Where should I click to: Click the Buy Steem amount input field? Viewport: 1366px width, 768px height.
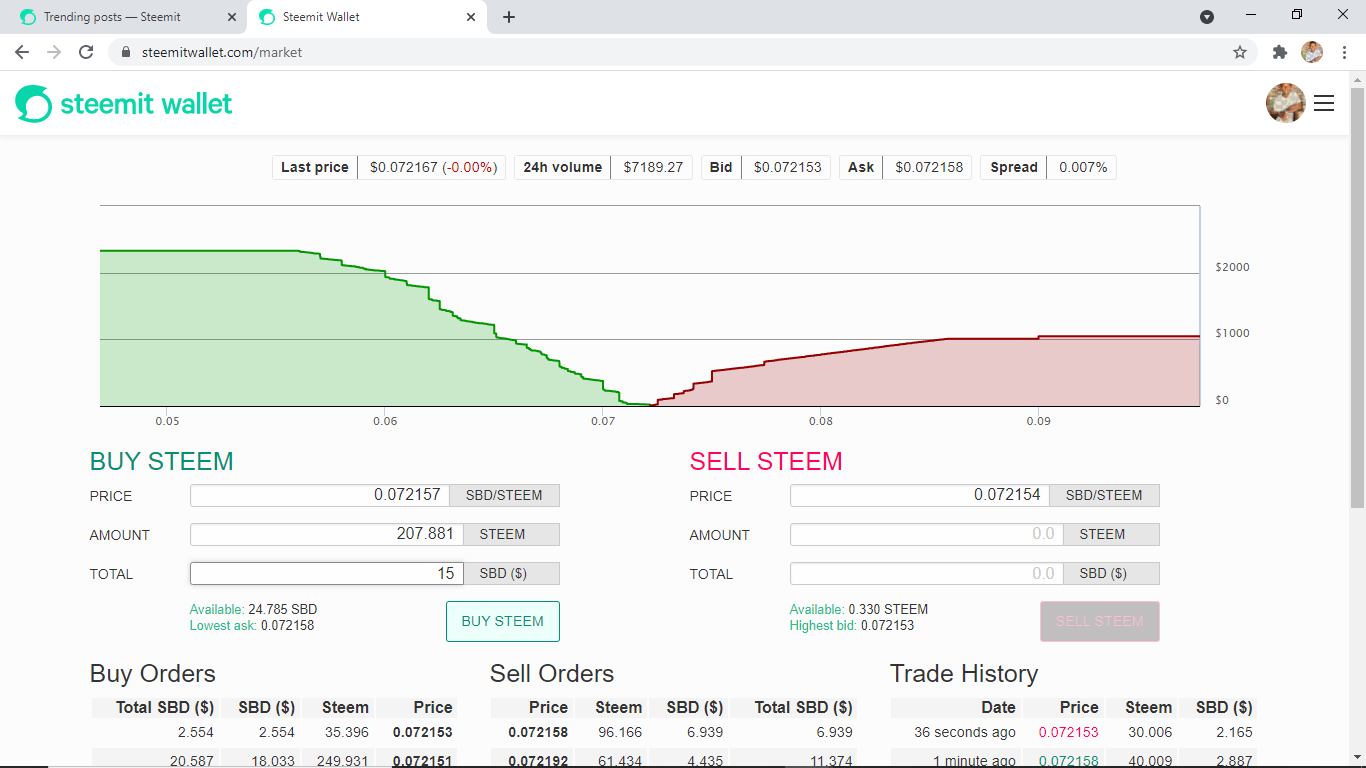[327, 534]
